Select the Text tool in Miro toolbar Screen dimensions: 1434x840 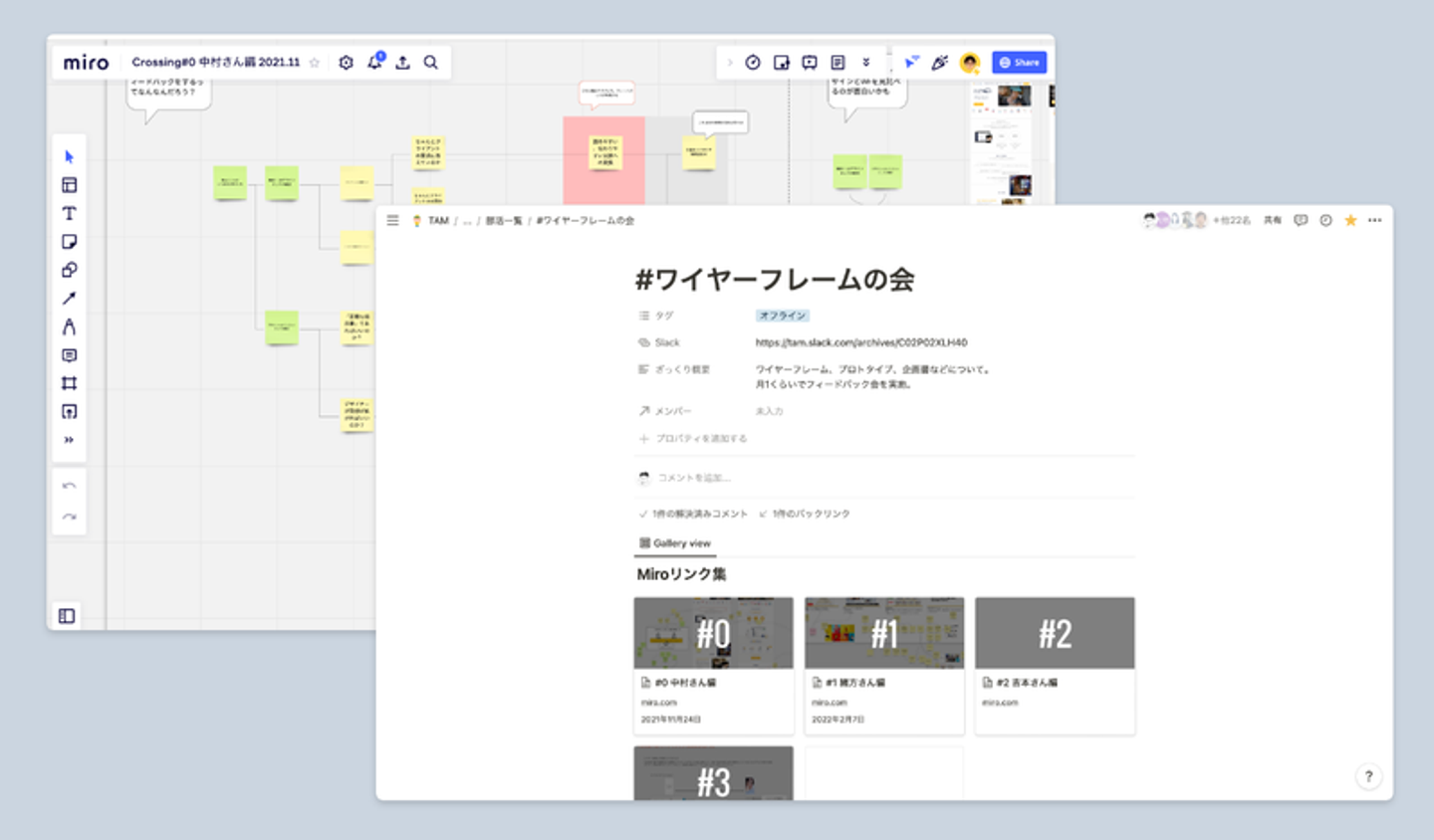click(69, 213)
